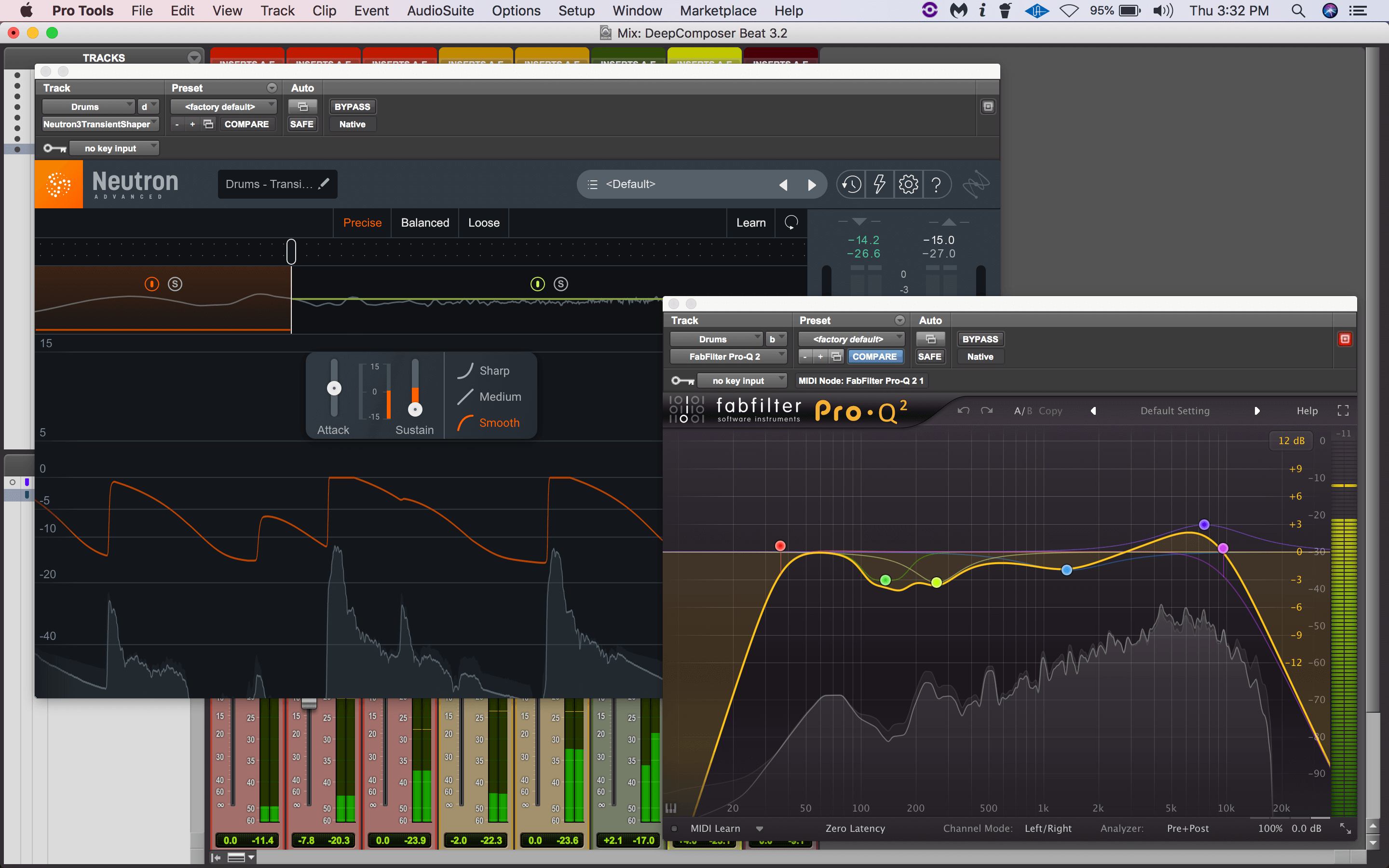Open Setup menu
Viewport: 1389px width, 868px height.
pos(576,10)
